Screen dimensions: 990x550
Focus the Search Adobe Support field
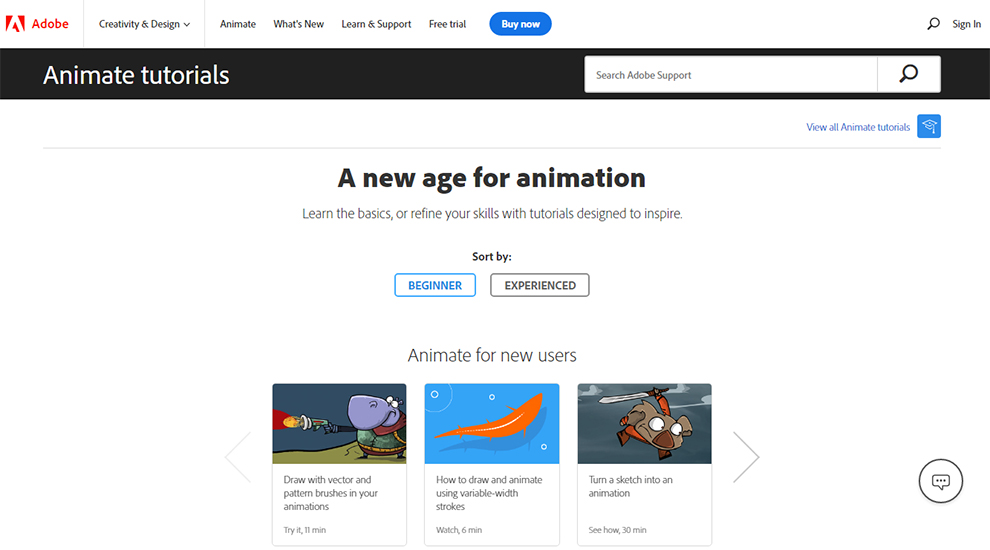click(x=731, y=75)
